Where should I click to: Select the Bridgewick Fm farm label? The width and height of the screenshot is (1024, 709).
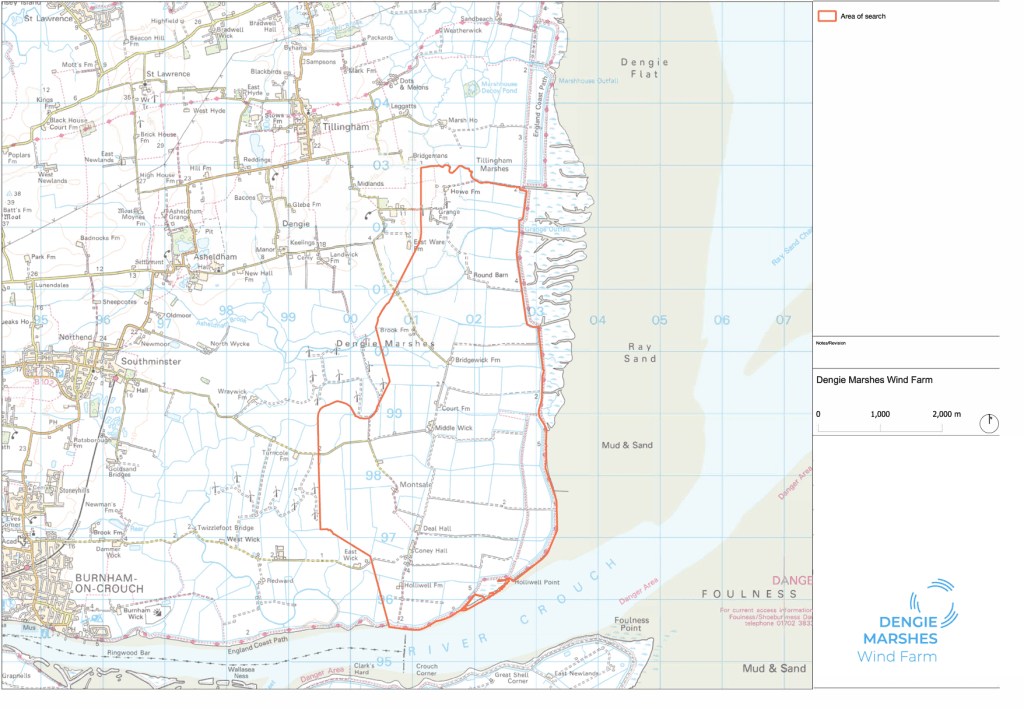[x=477, y=358]
